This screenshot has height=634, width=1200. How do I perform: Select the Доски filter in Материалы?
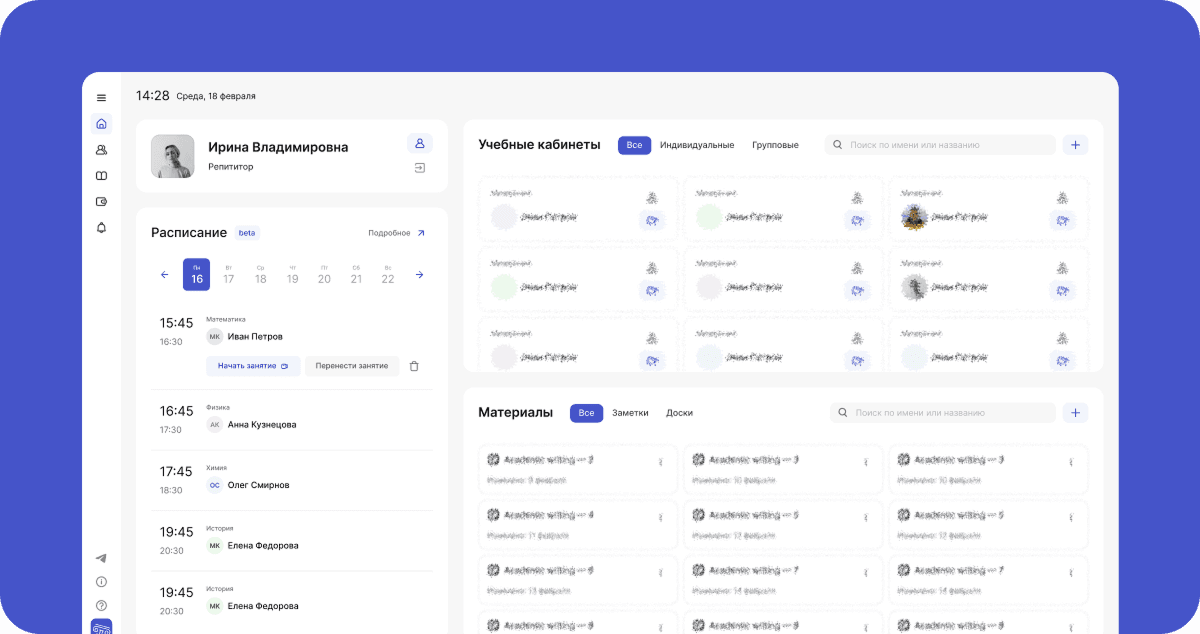click(x=680, y=412)
